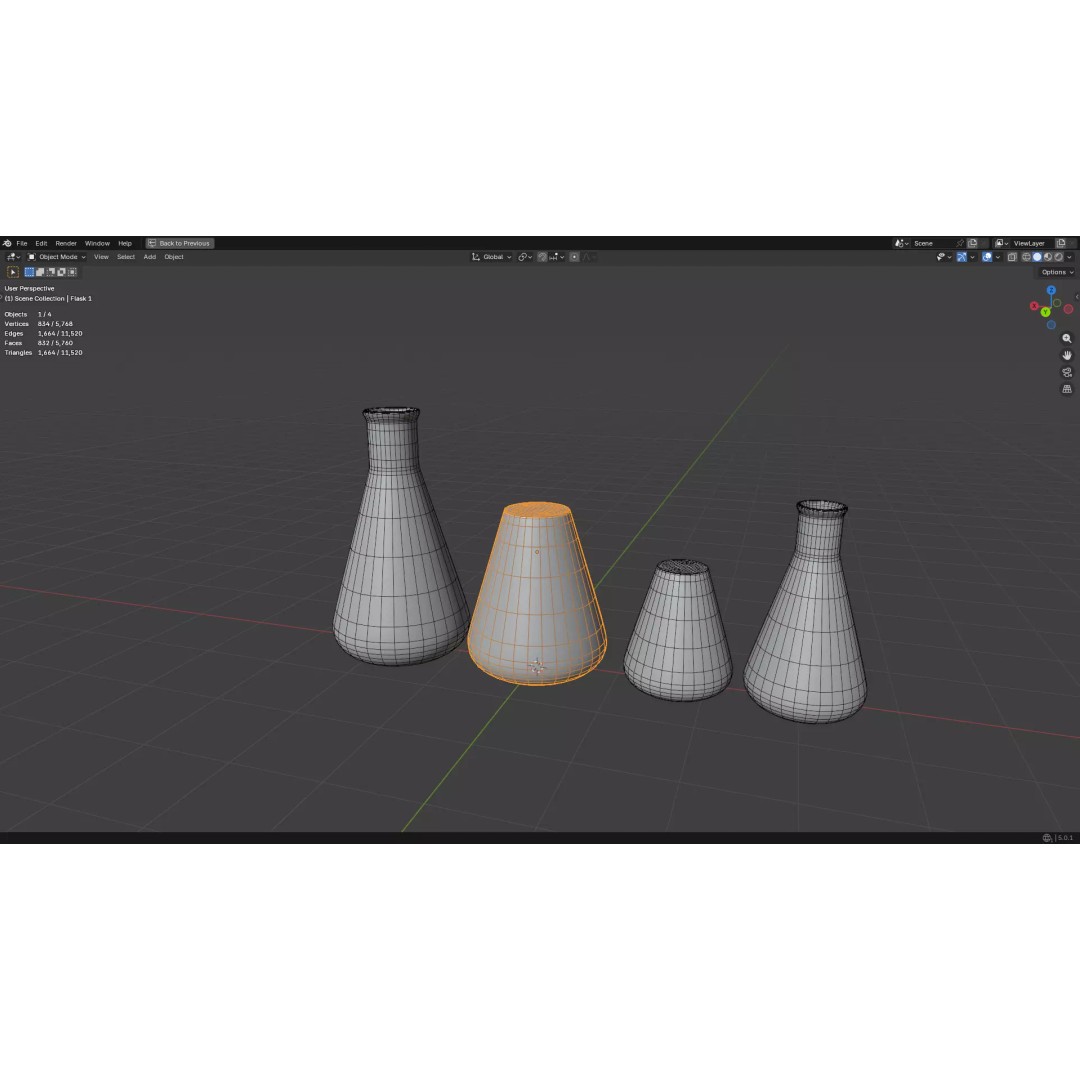Click the Scene name field
The height and width of the screenshot is (1080, 1080).
click(934, 243)
